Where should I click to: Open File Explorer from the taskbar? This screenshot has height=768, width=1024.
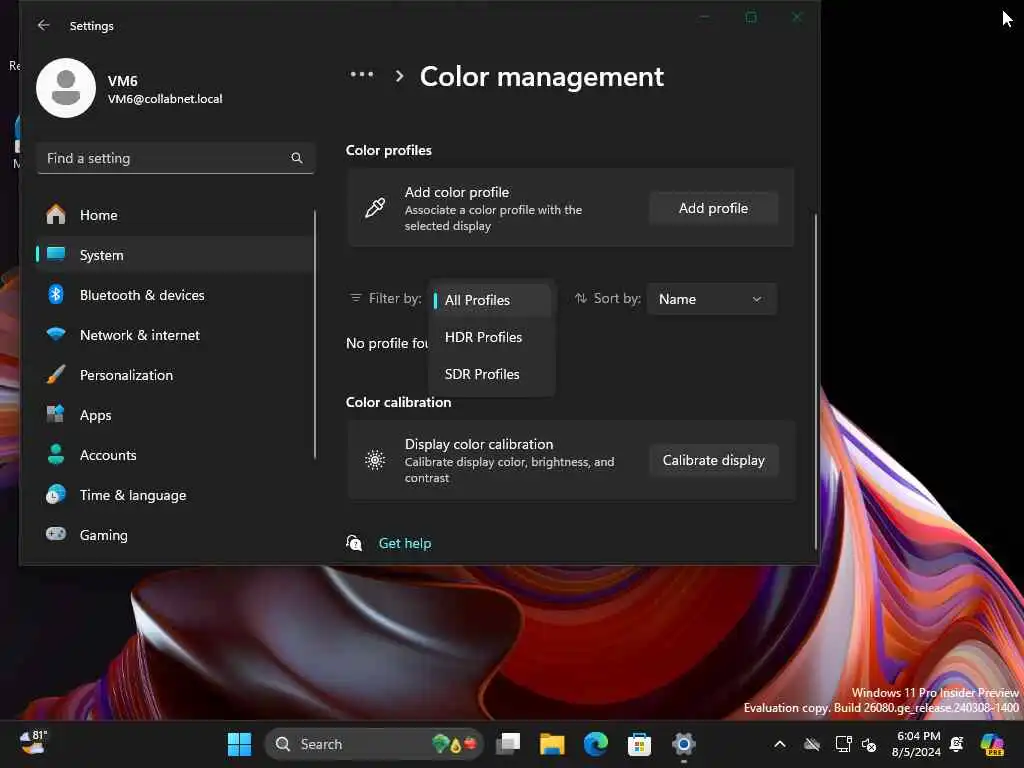point(552,744)
